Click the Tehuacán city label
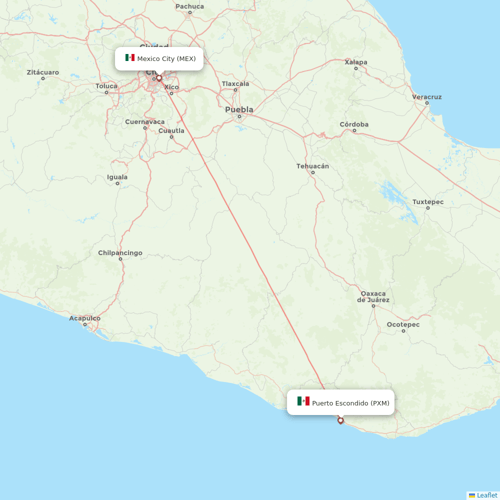 313,166
